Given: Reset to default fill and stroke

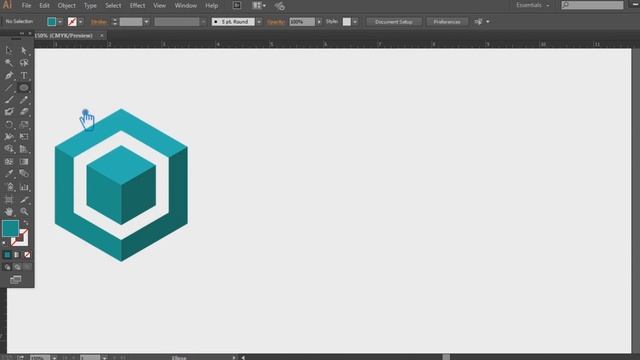Looking at the screenshot, I should point(4,243).
